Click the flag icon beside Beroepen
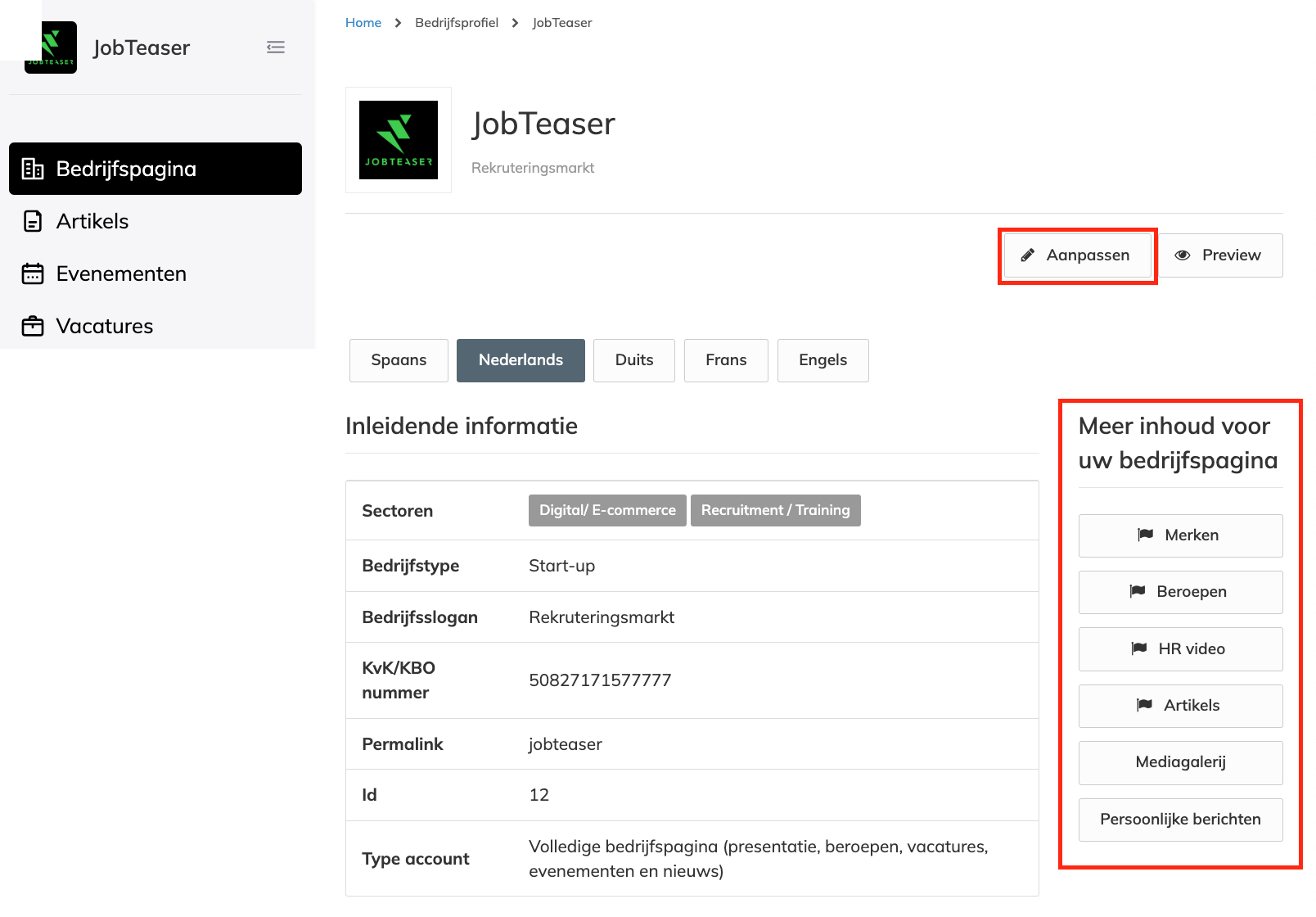Screen dimensions: 1316x917 (1138, 591)
